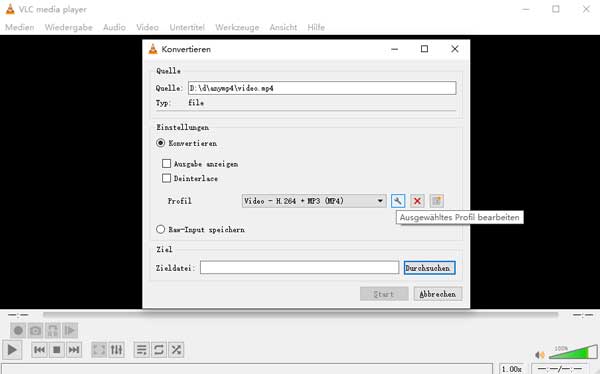600x374 pixels.
Task: Open the Profil dropdown list
Action: point(314,201)
